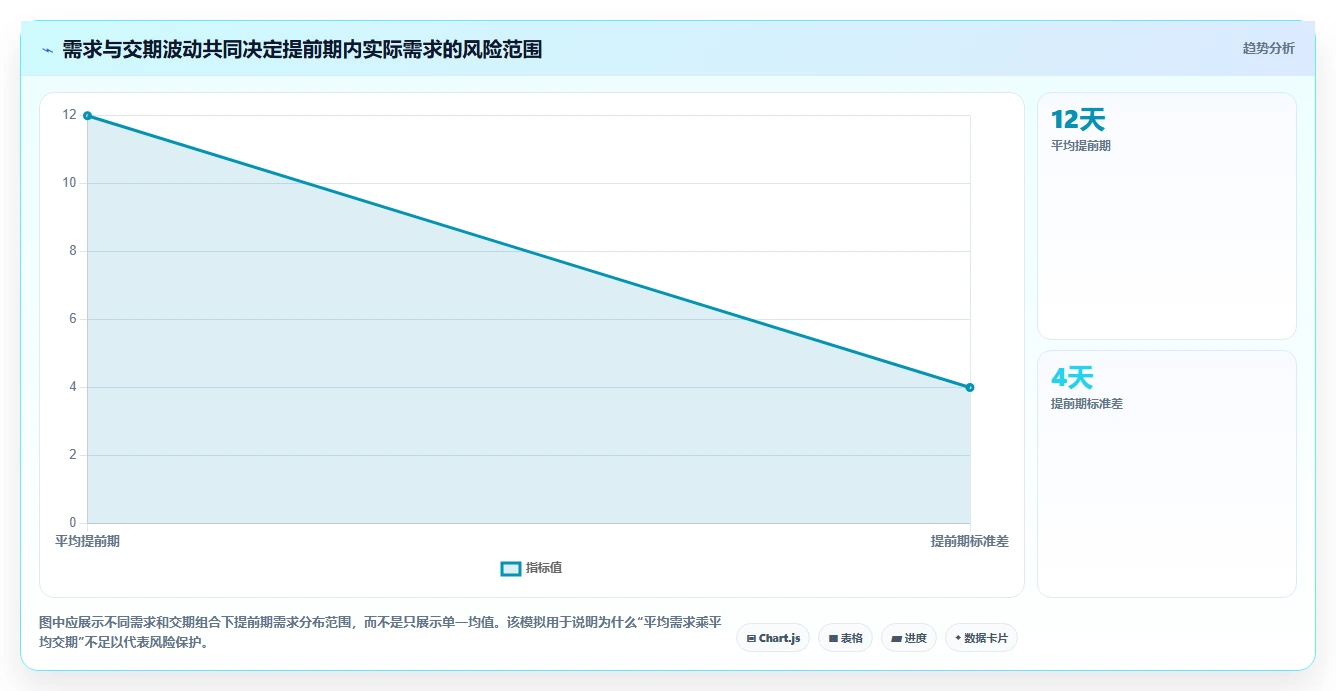The image size is (1336, 691).
Task: Click the 平均提前期 card caption
Action: (x=1080, y=146)
